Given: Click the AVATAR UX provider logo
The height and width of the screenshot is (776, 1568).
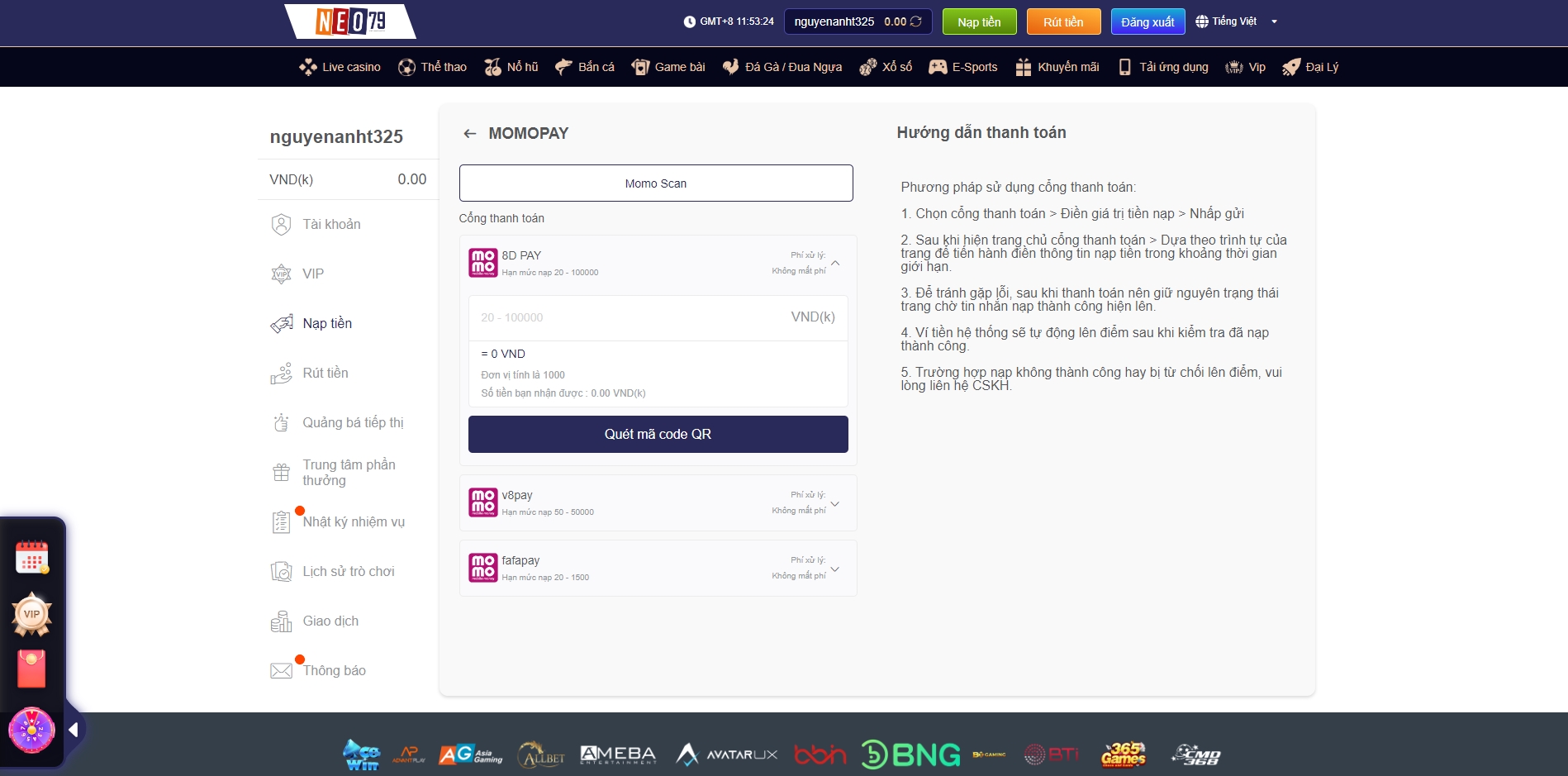Looking at the screenshot, I should click(x=727, y=755).
